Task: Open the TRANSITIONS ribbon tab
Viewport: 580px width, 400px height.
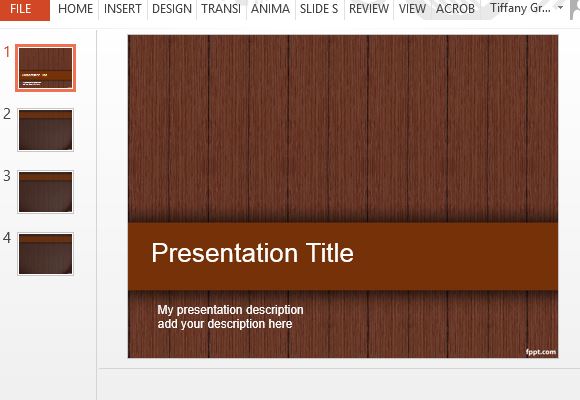Action: tap(221, 9)
